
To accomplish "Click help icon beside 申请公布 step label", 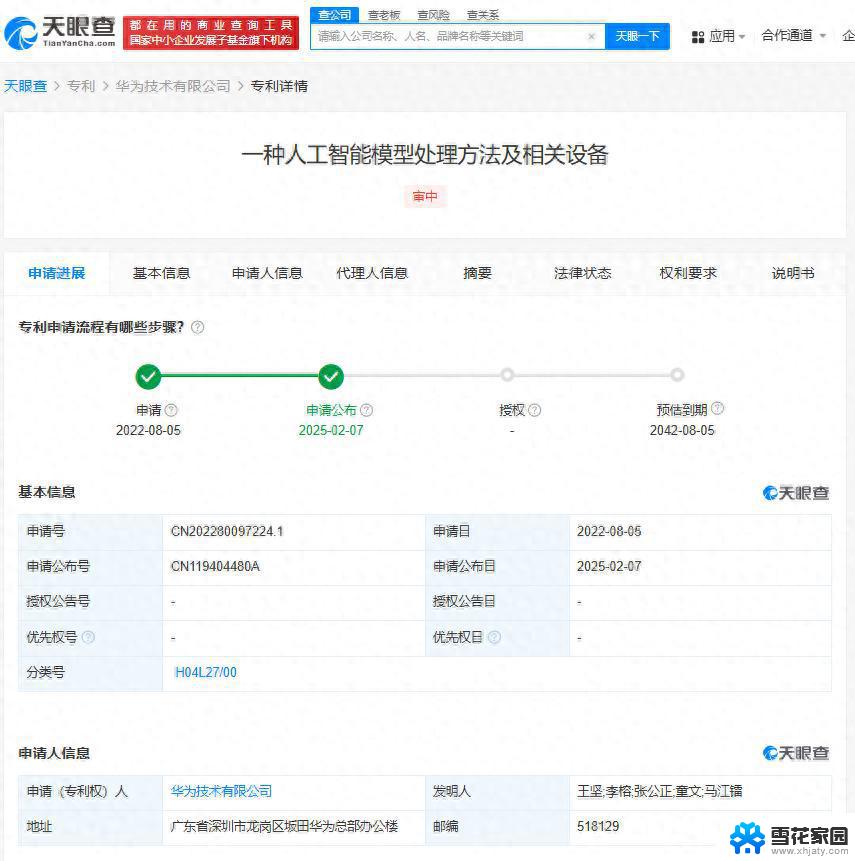I will coord(366,410).
